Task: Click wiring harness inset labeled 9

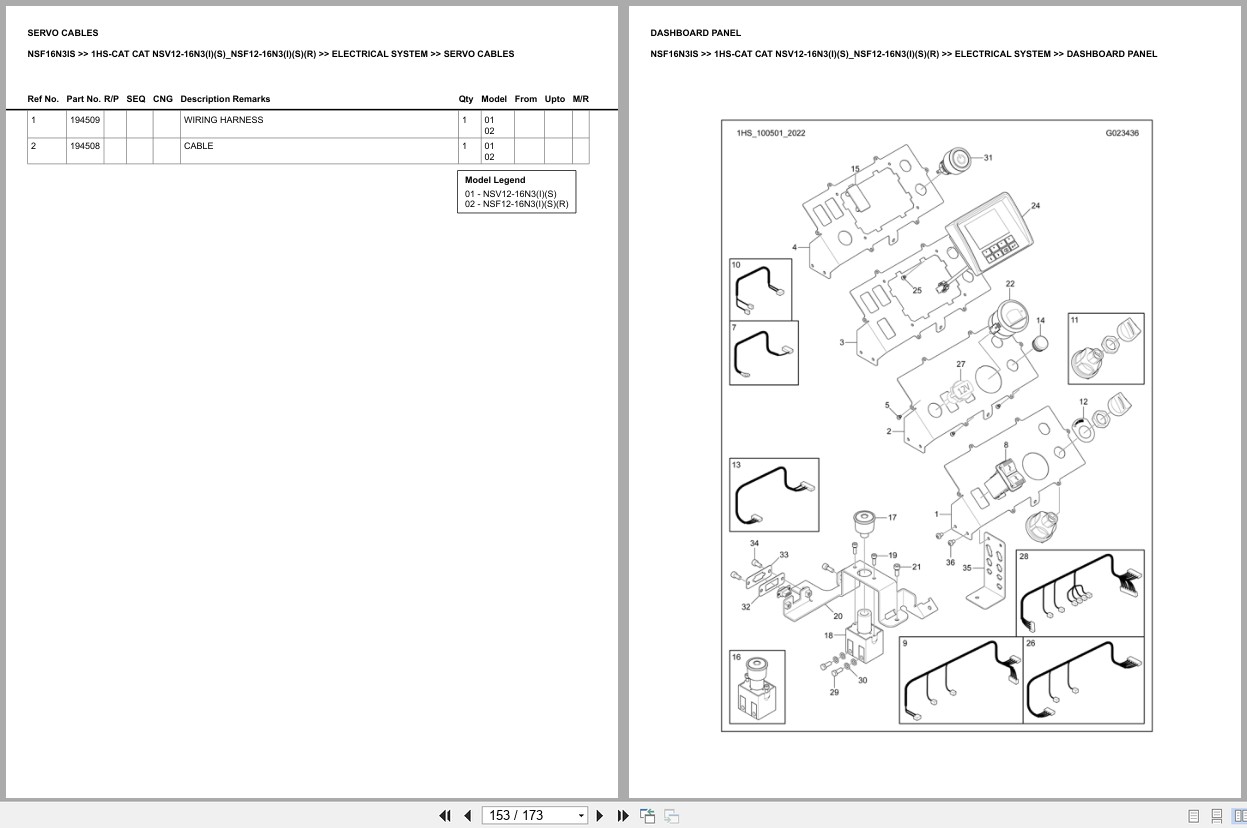Action: tap(961, 680)
